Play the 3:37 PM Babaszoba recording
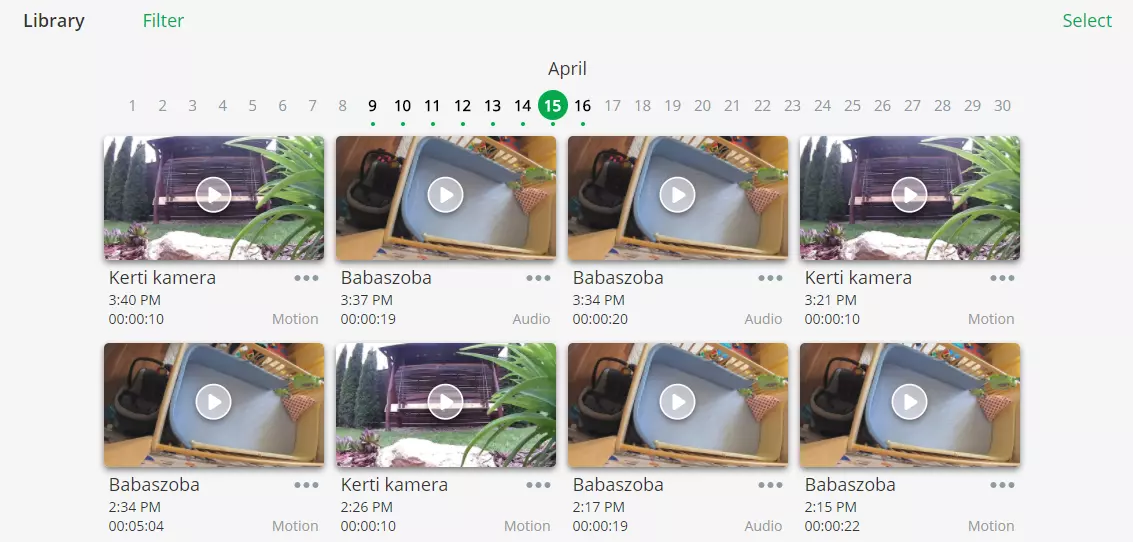1133x542 pixels. pyautogui.click(x=445, y=194)
